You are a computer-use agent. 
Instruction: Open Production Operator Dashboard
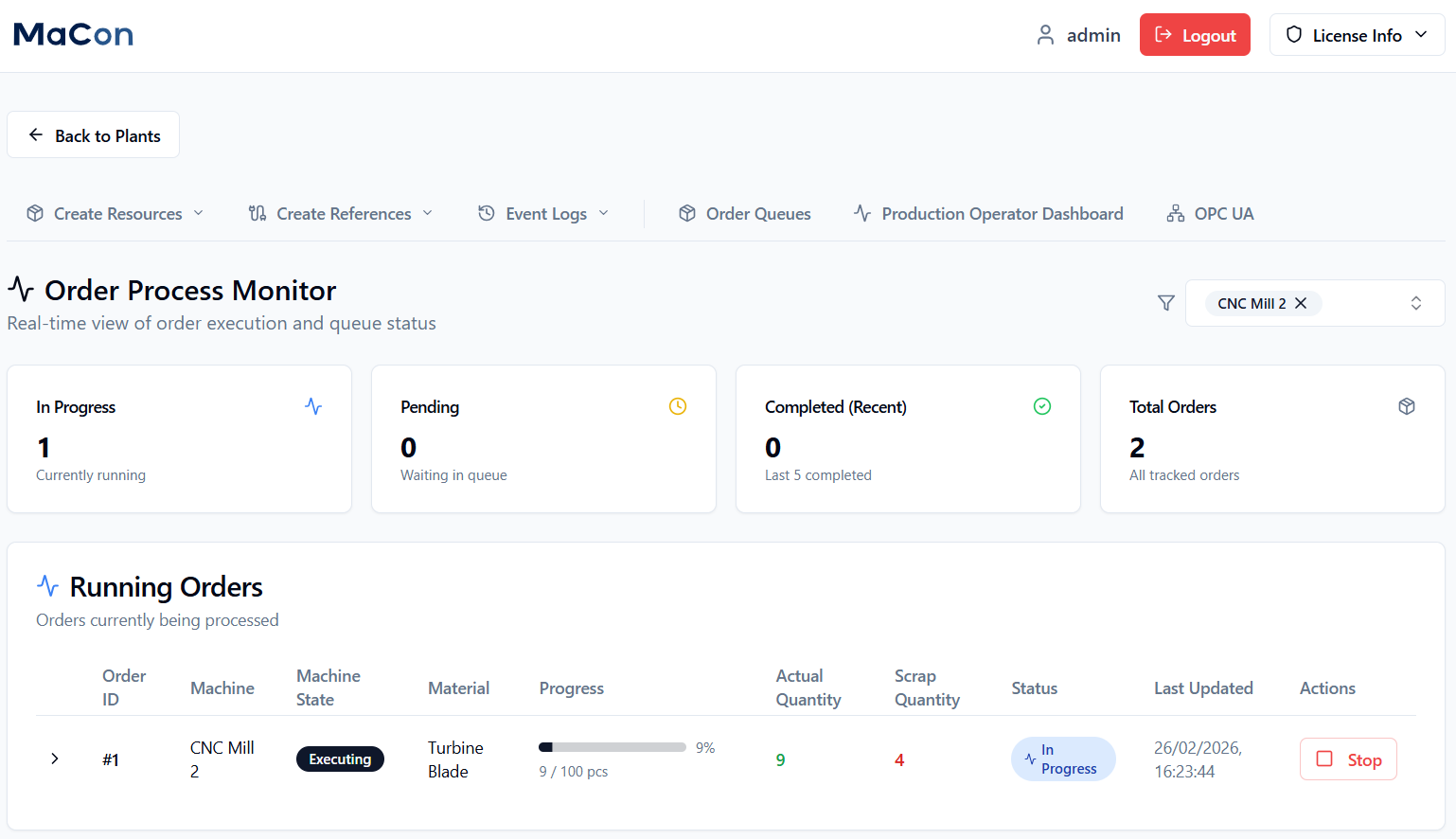(988, 214)
